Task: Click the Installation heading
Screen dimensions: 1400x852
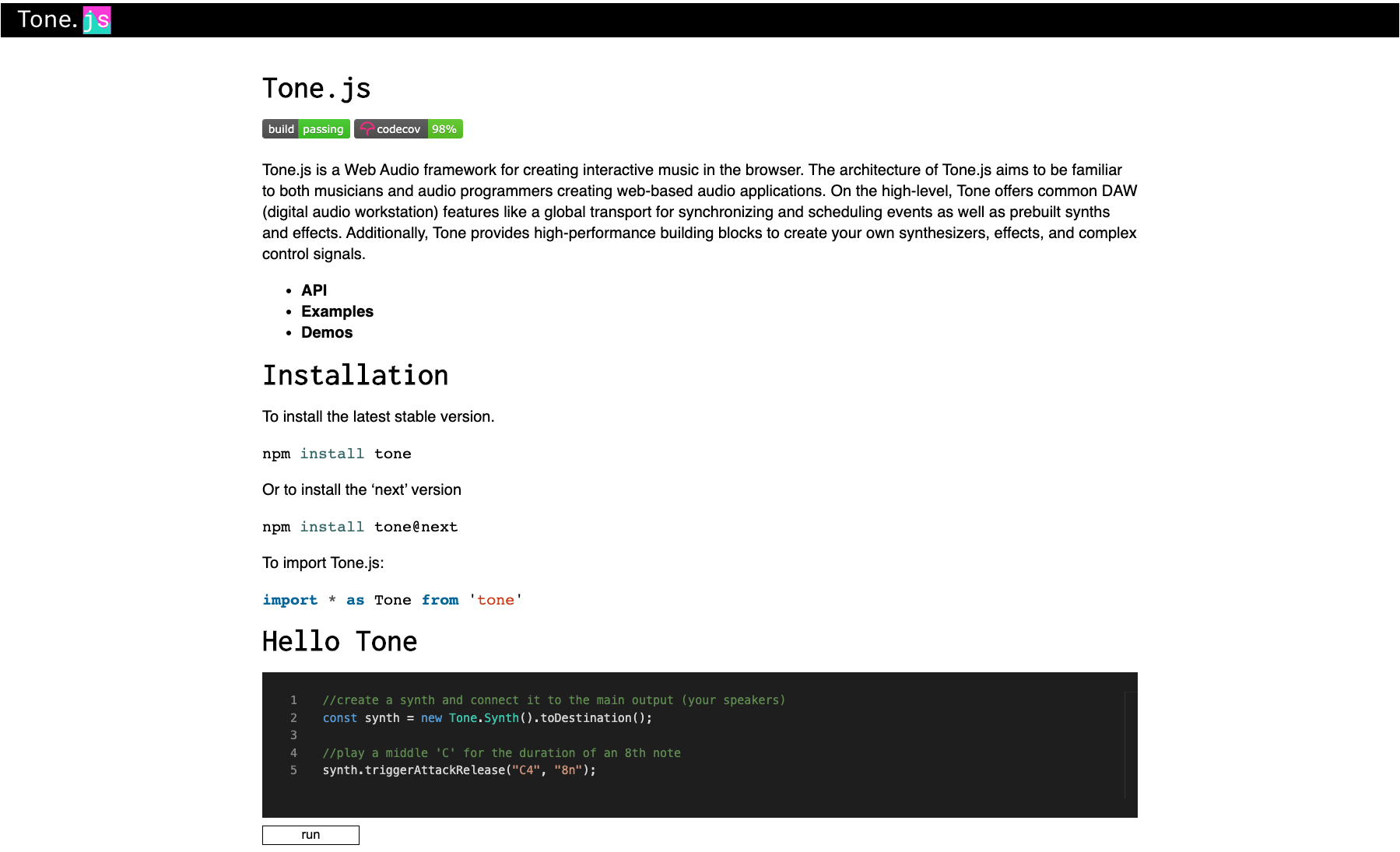Action: [x=355, y=375]
